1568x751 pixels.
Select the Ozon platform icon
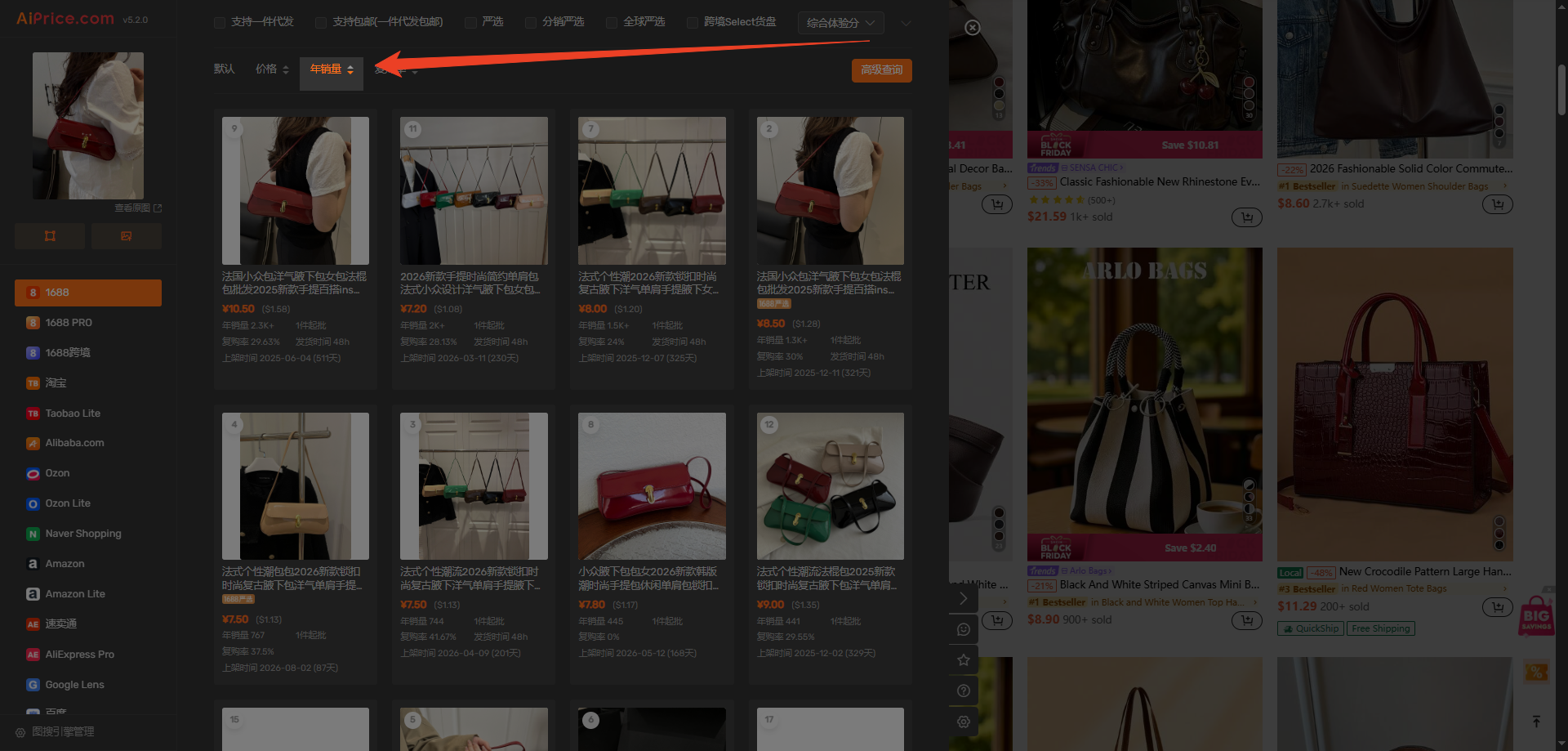click(33, 473)
